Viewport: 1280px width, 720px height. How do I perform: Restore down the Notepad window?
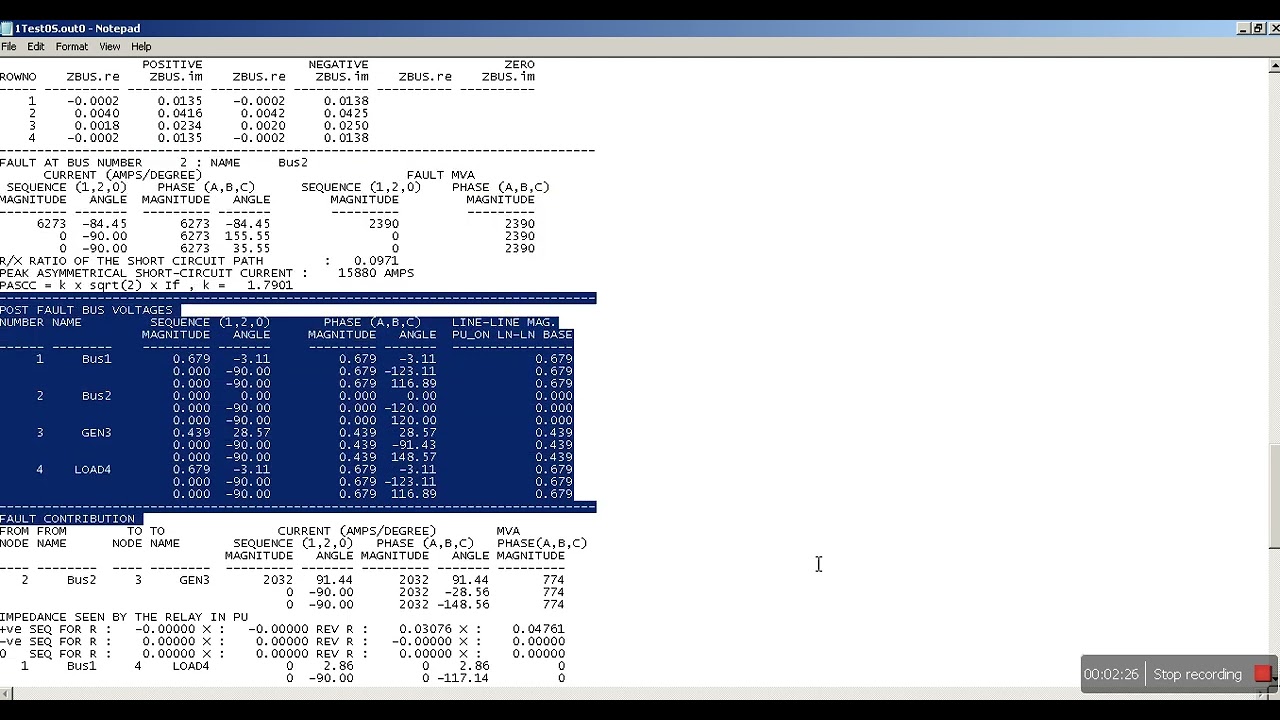(x=1258, y=28)
